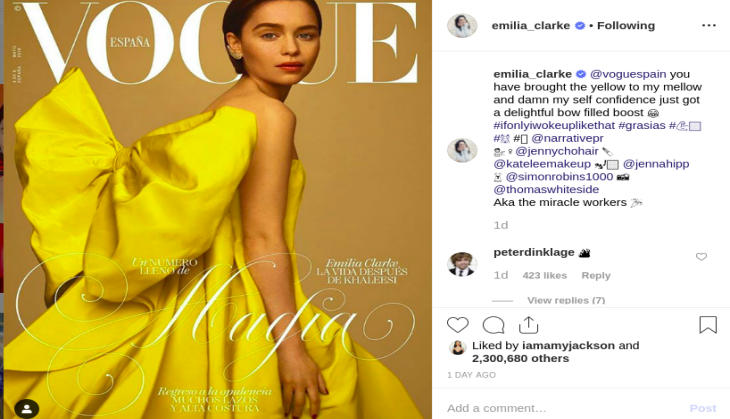Share the post with the upload arrow icon

point(528,324)
